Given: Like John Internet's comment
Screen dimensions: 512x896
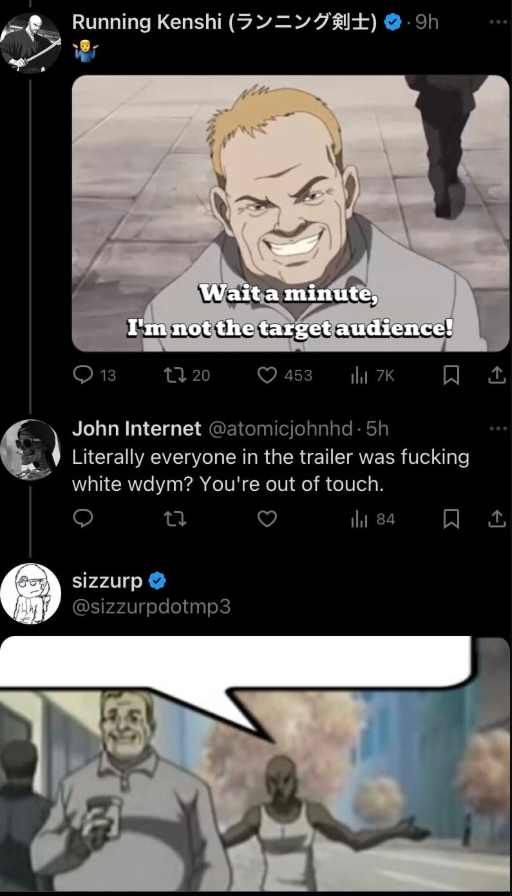Looking at the screenshot, I should [267, 519].
